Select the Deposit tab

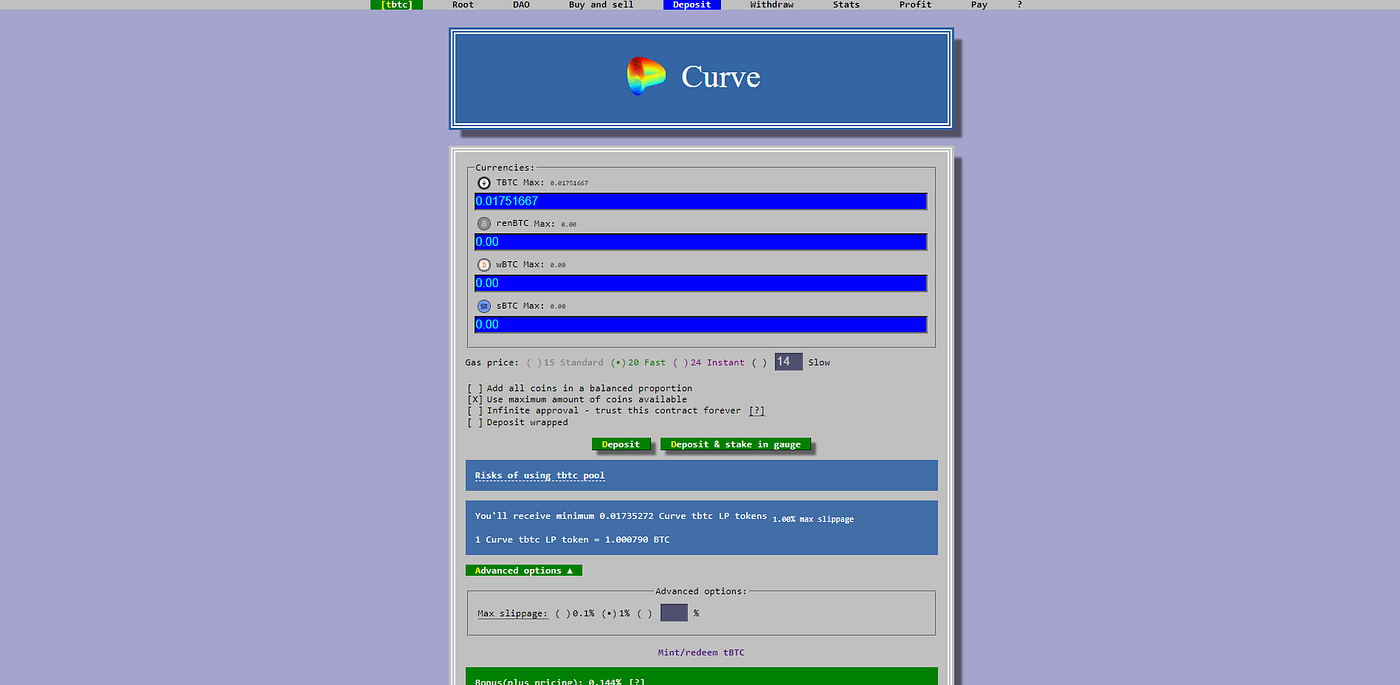(x=692, y=5)
